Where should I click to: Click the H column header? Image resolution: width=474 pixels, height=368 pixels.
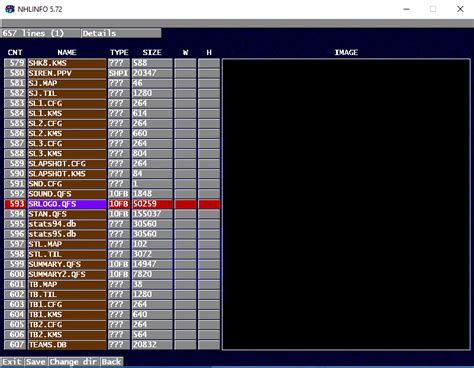coord(209,52)
